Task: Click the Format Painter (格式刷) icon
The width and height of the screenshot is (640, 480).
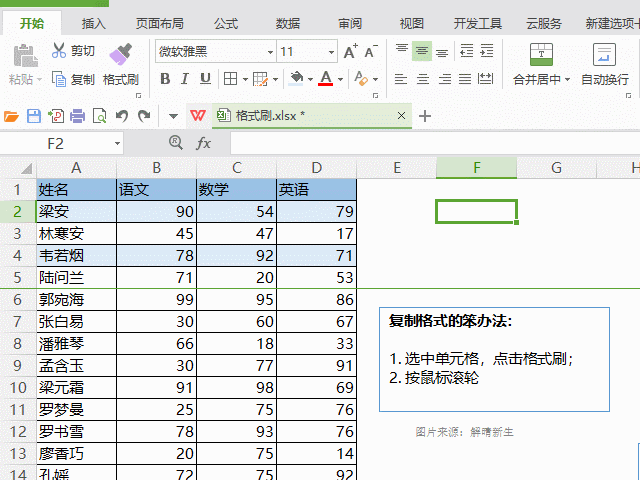Action: (x=120, y=53)
